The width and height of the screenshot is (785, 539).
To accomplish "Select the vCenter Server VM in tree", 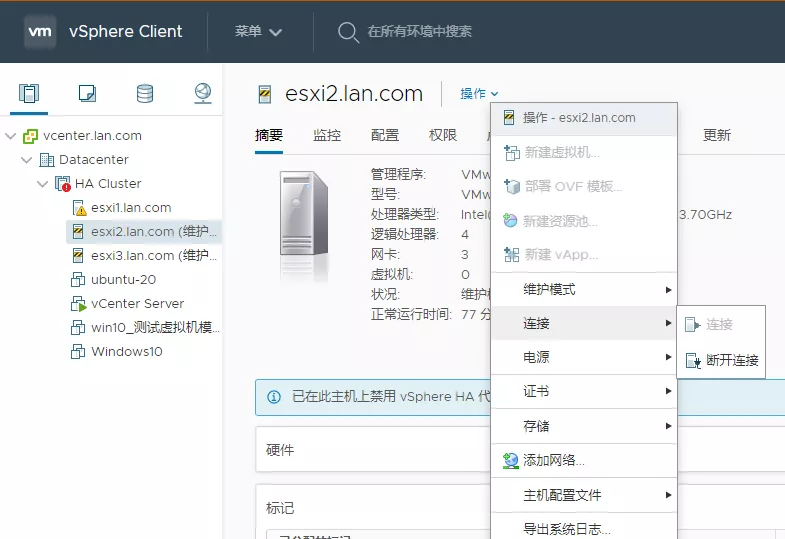I will click(x=137, y=304).
